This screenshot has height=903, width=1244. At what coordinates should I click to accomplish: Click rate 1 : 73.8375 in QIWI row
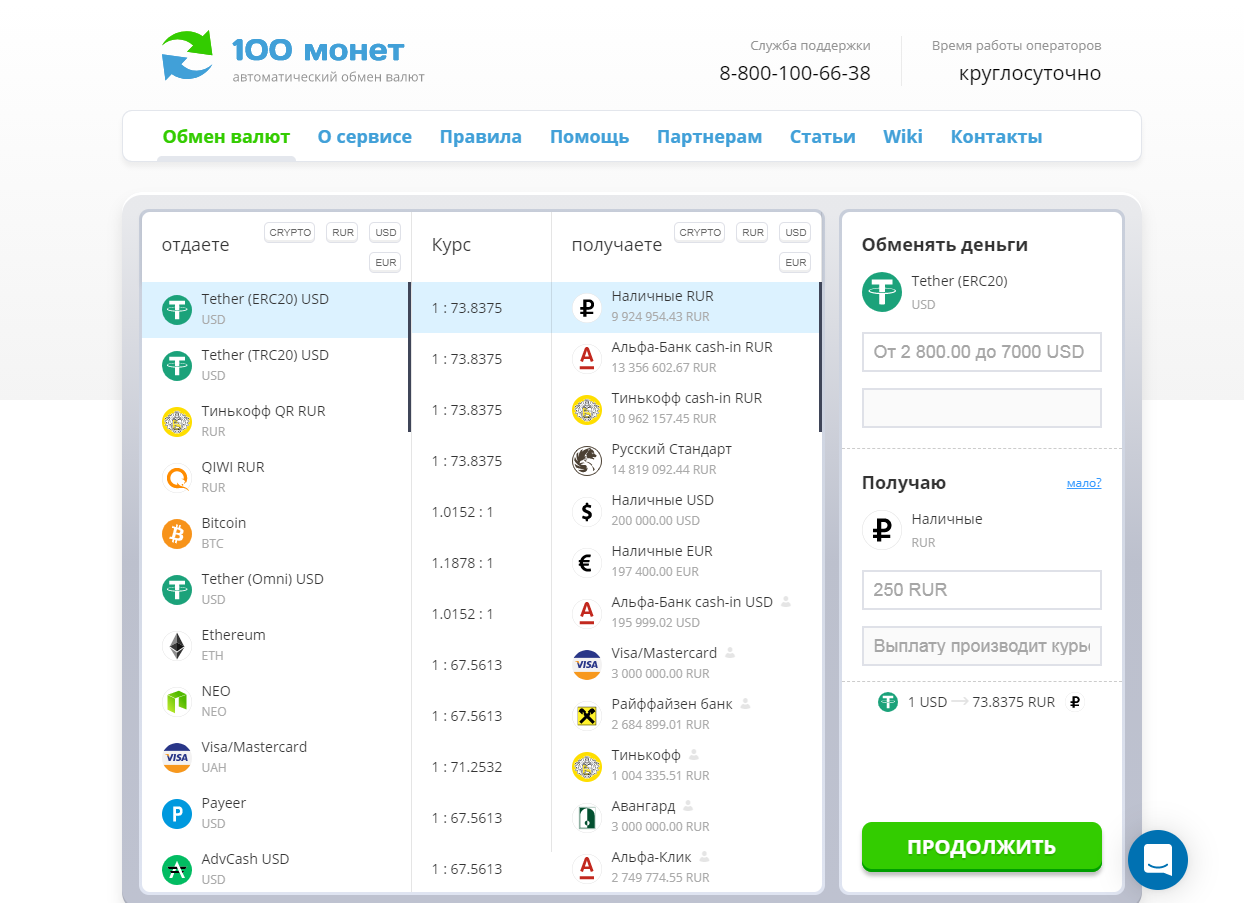pyautogui.click(x=467, y=461)
